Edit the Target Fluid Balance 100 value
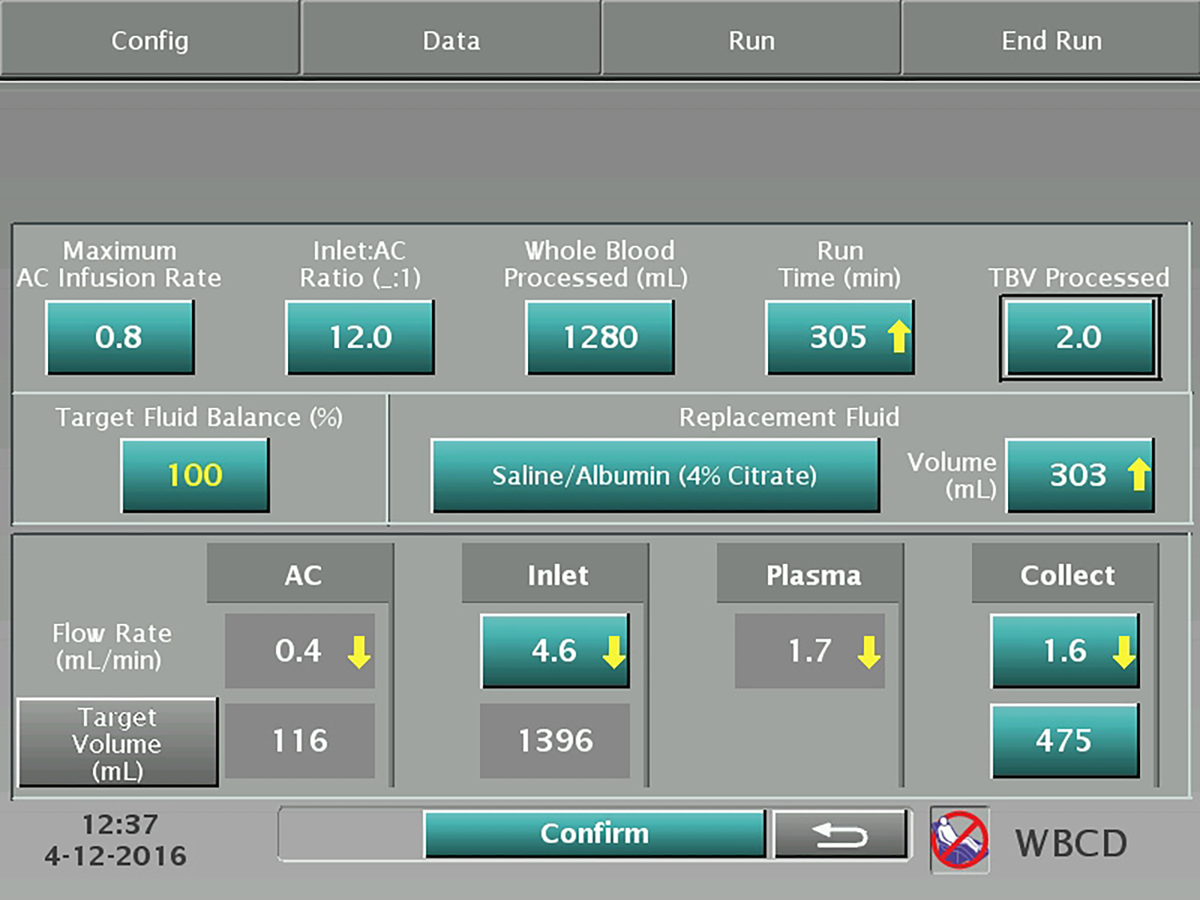 195,475
